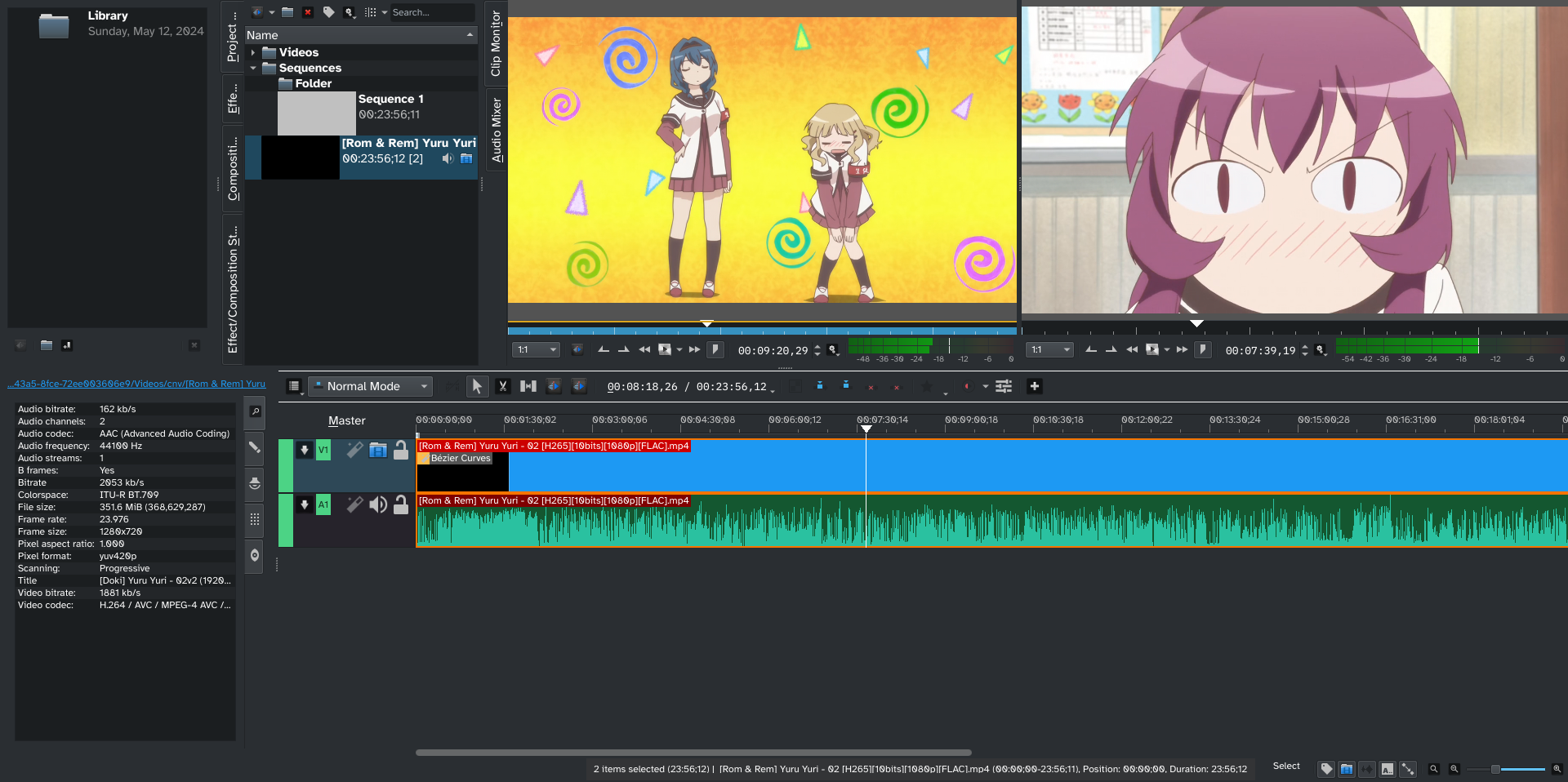Click the bin Search field

tap(431, 12)
